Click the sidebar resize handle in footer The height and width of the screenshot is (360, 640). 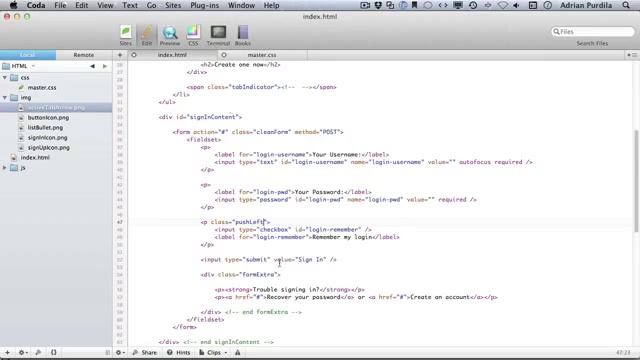[x=107, y=352]
